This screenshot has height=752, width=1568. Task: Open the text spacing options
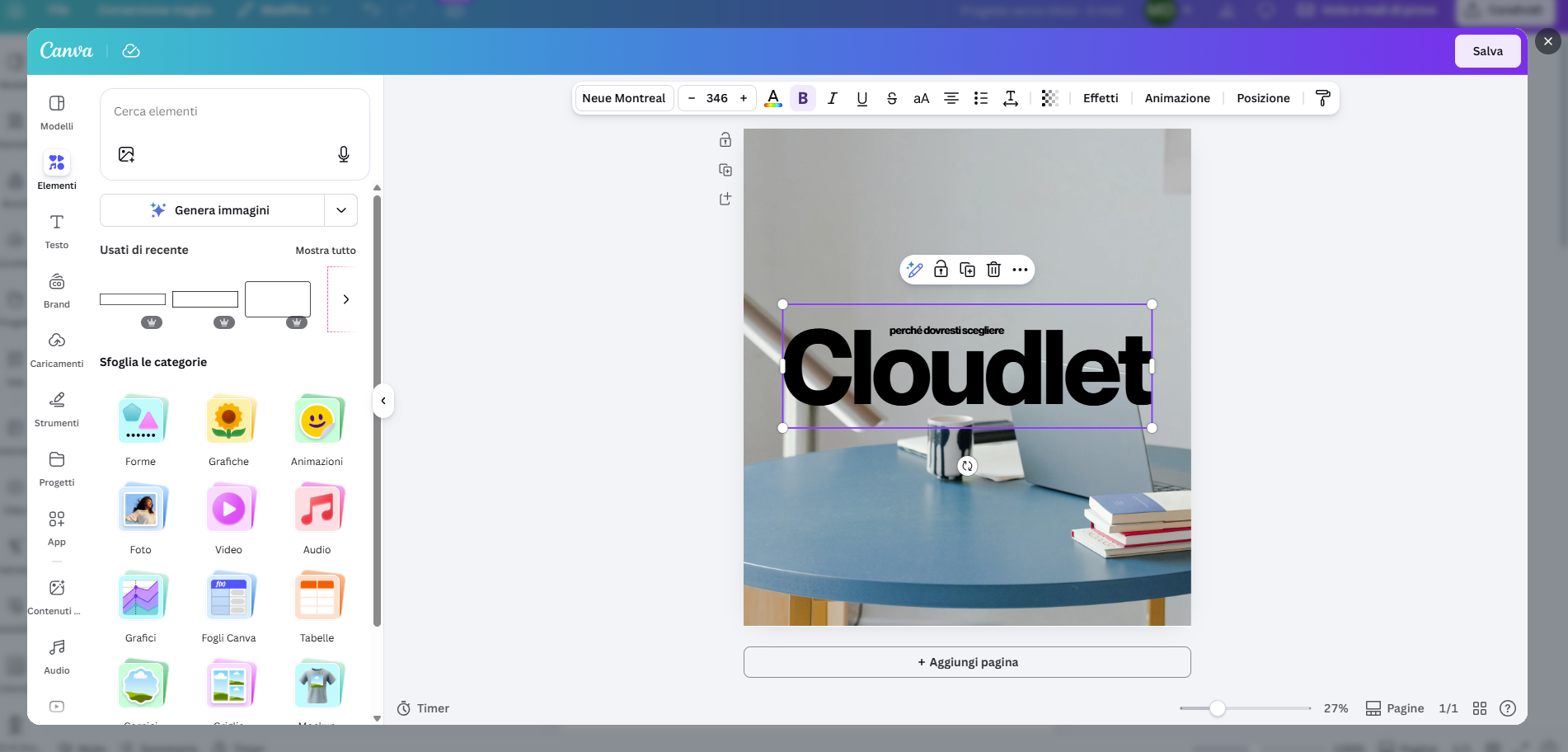[1011, 98]
